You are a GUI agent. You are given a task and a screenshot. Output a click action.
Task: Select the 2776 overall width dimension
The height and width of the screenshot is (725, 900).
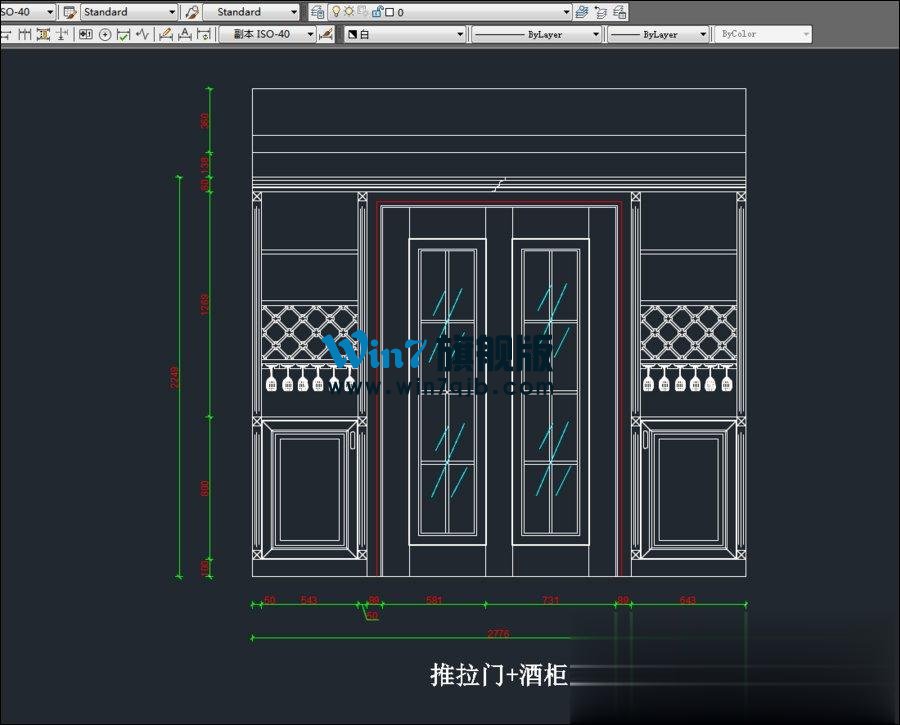[498, 634]
